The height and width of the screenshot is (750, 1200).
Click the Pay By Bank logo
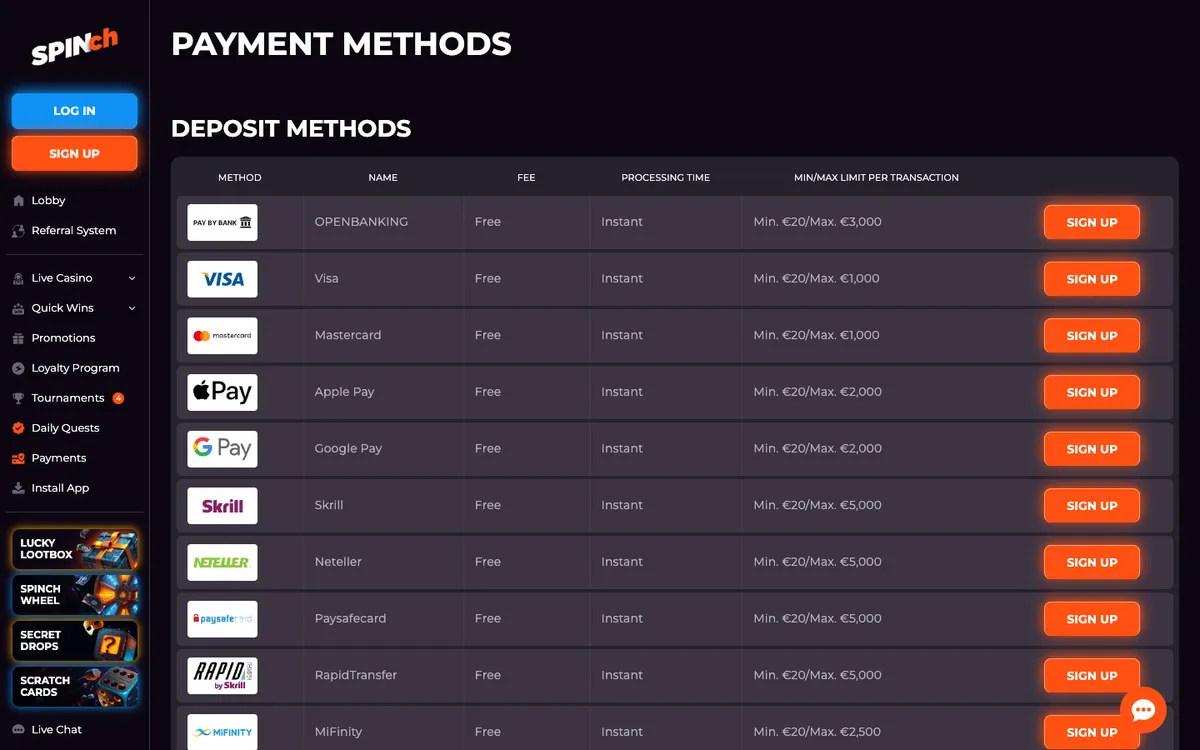click(x=222, y=222)
